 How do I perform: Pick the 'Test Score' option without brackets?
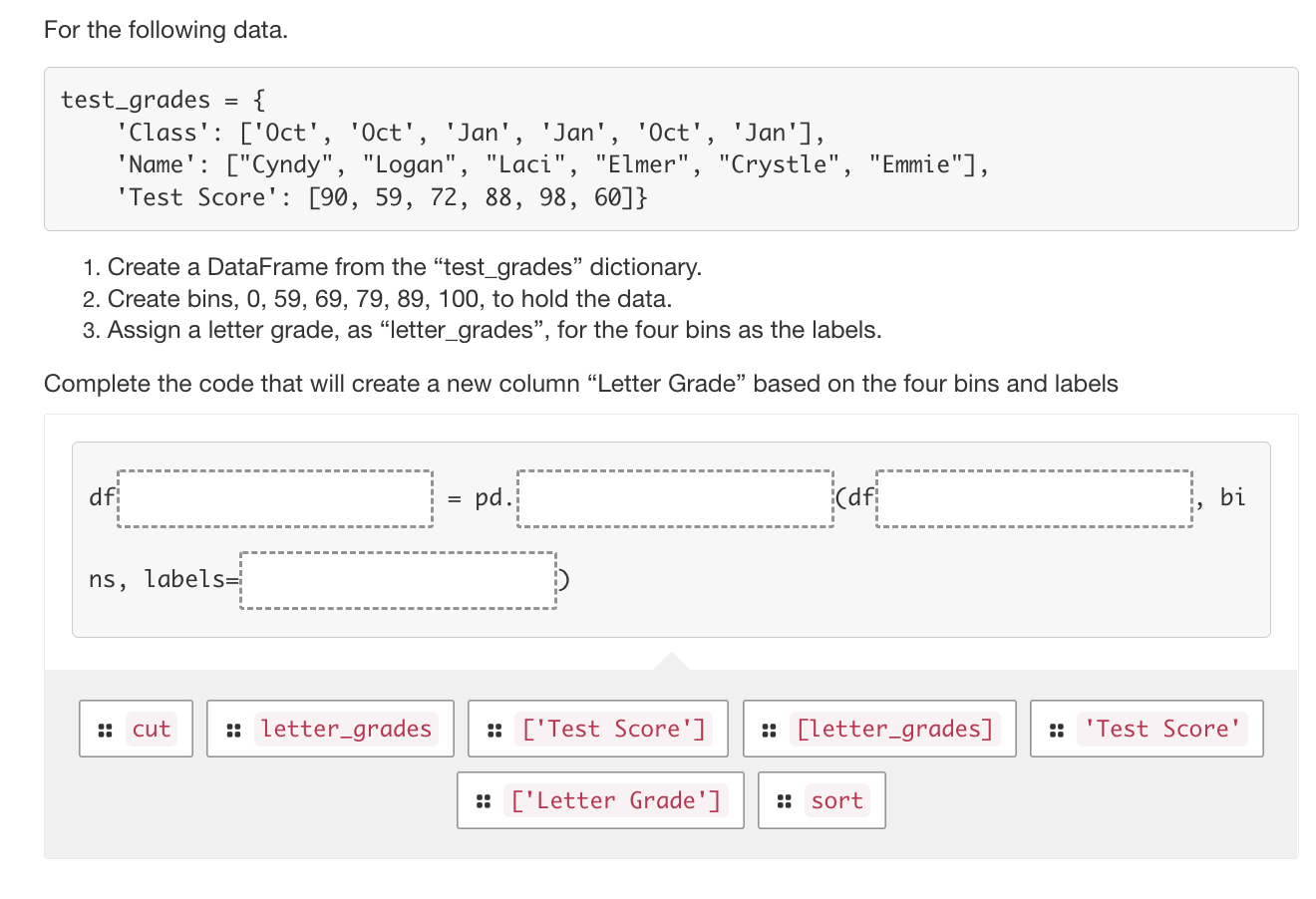pyautogui.click(x=1162, y=730)
